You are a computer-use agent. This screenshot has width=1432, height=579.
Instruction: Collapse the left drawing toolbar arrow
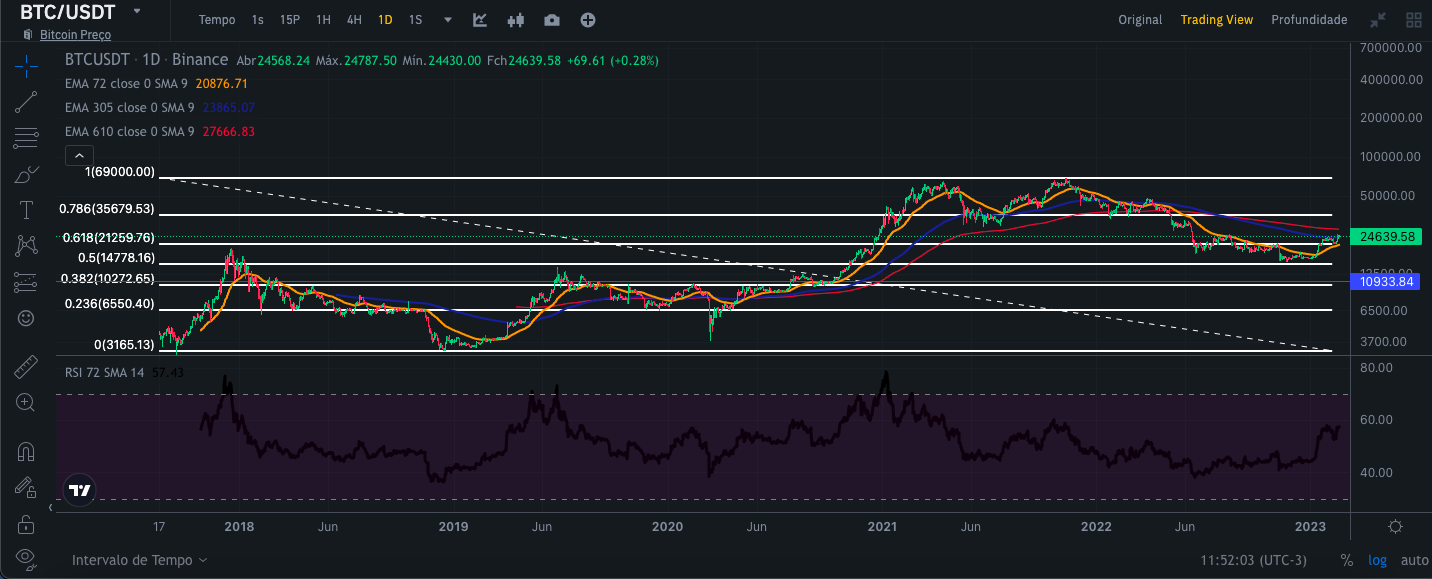click(53, 509)
